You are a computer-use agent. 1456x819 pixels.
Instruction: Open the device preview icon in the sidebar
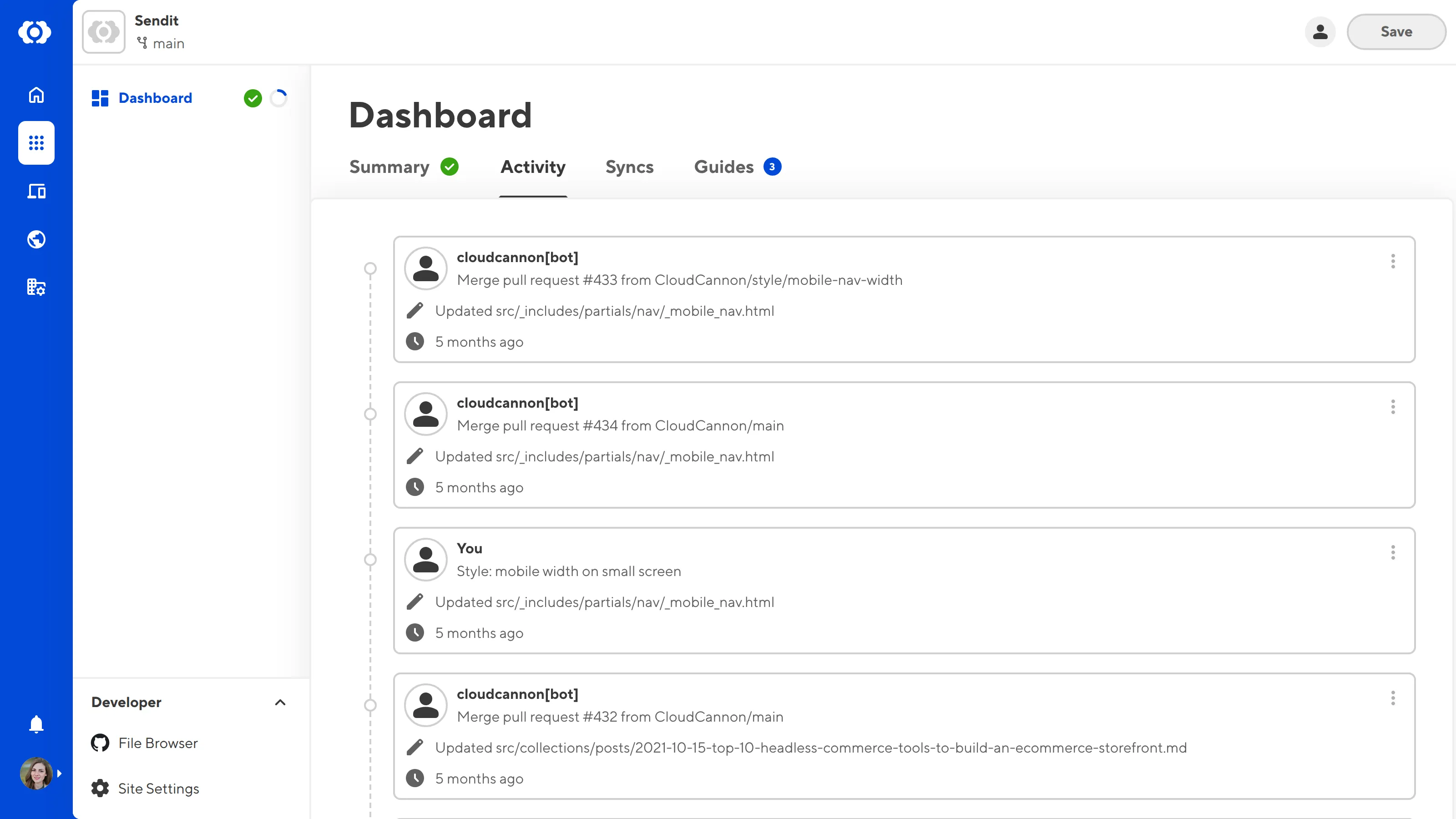tap(35, 191)
